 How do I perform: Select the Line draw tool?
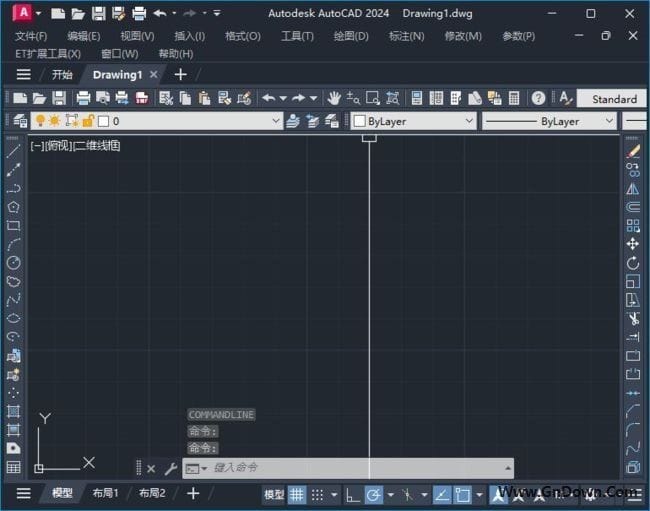pos(13,151)
